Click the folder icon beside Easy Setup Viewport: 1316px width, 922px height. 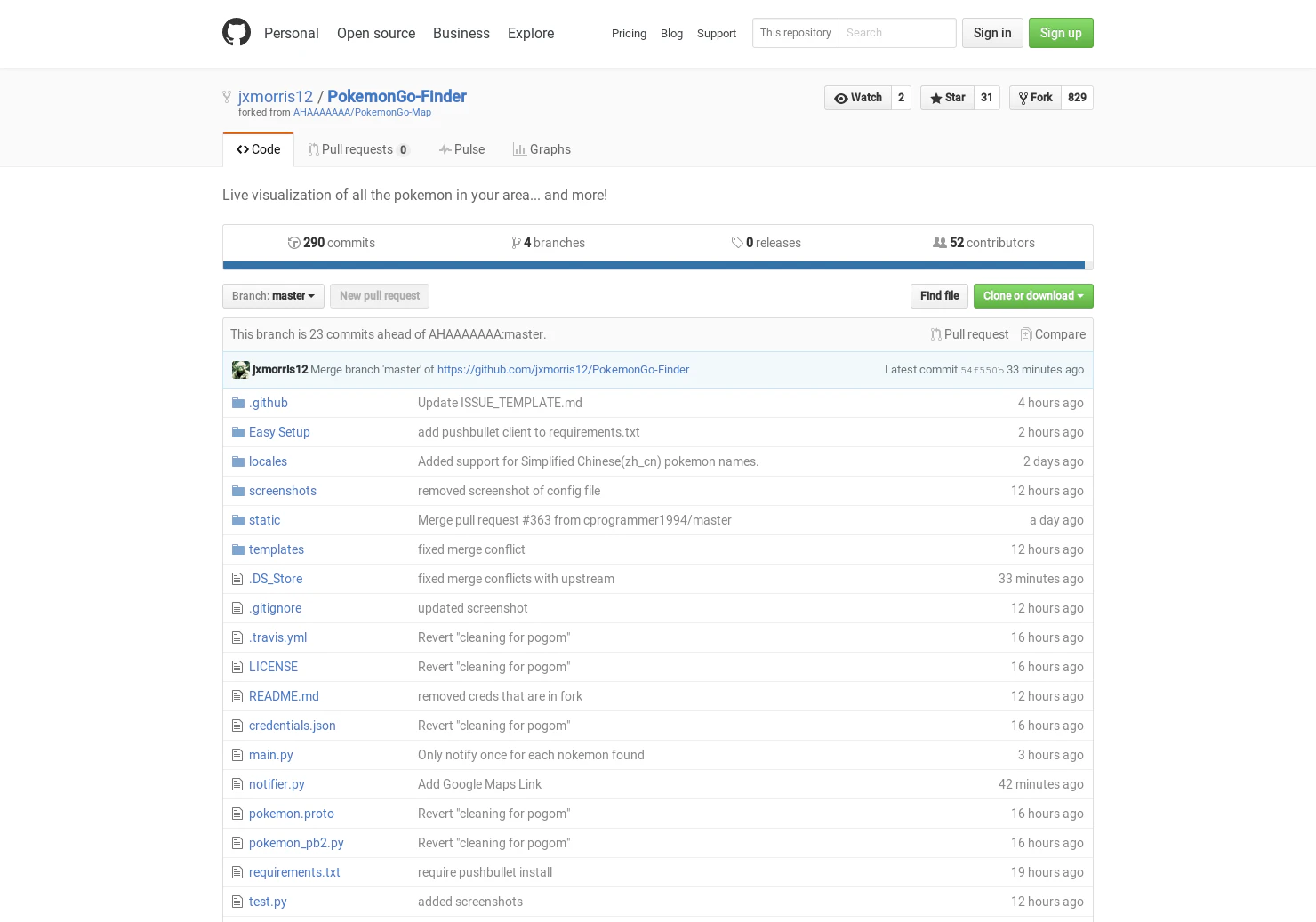238,432
